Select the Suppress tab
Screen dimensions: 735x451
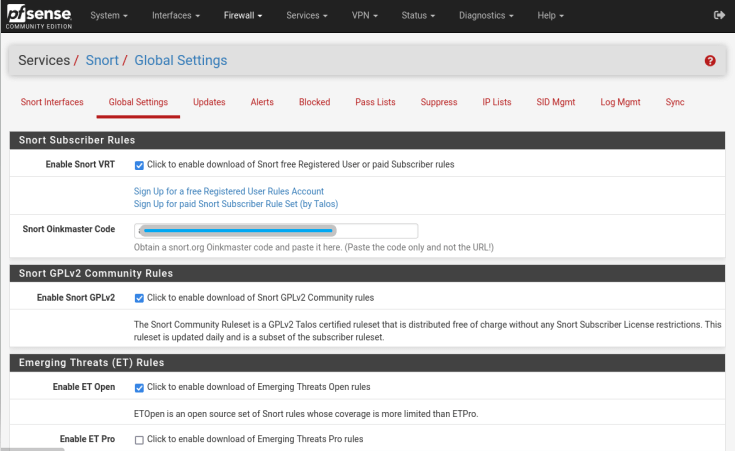click(439, 102)
